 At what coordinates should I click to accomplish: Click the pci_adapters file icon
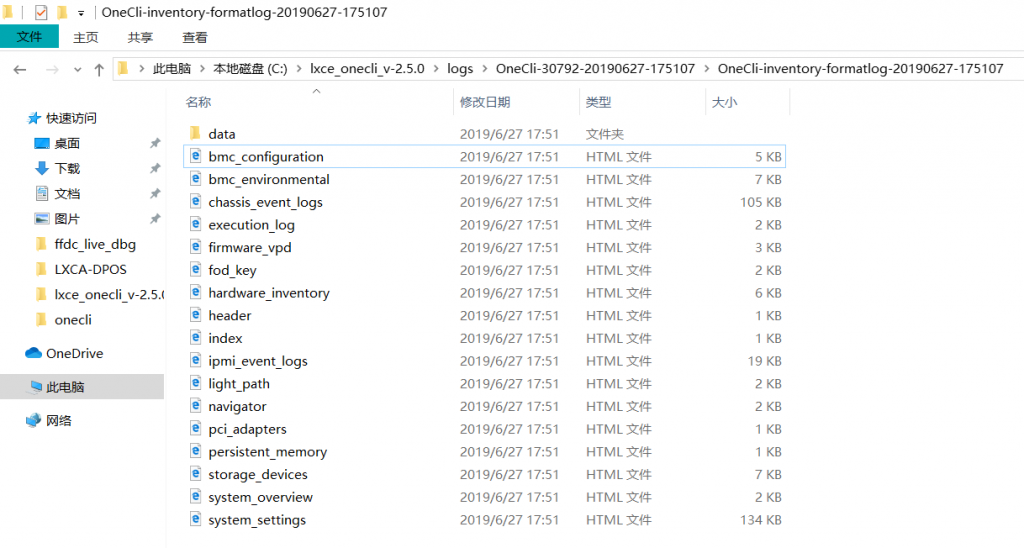(195, 428)
